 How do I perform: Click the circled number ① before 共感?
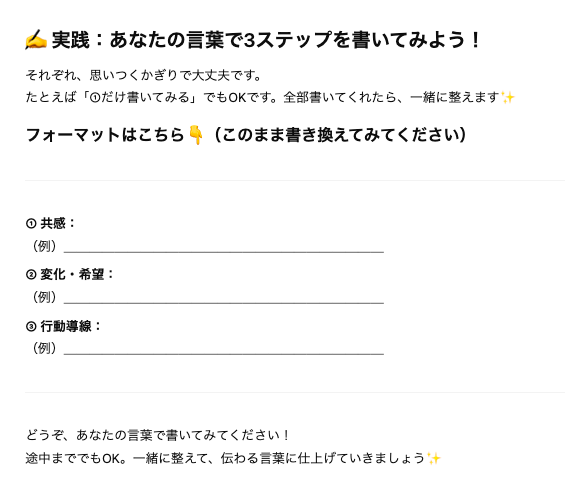tap(31, 224)
